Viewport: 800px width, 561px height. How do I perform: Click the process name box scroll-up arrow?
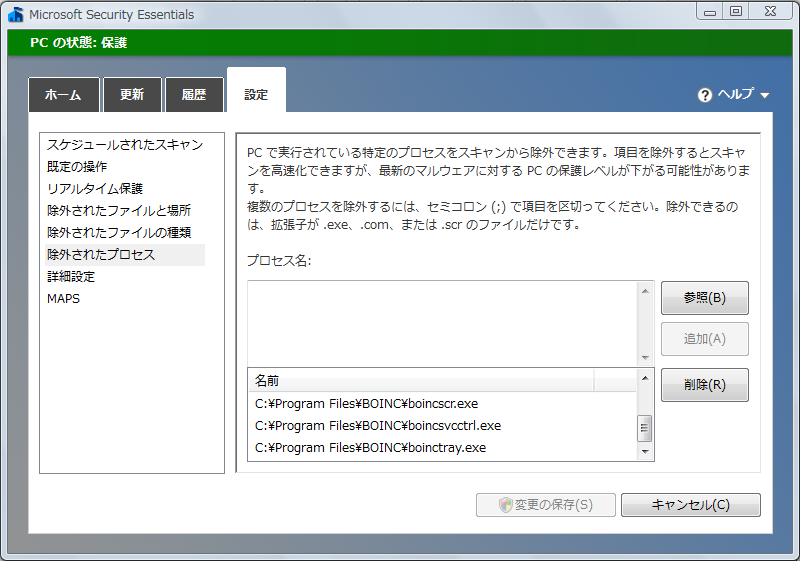click(645, 291)
